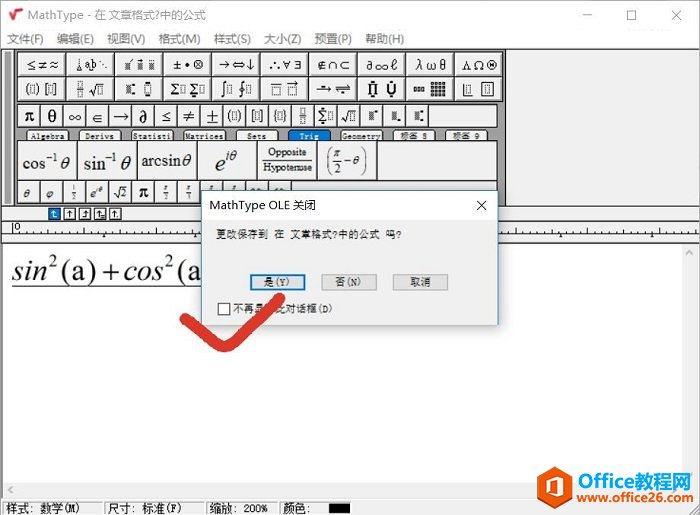This screenshot has width=700, height=515.
Task: Open the 编辑(E) menu
Action: point(75,39)
